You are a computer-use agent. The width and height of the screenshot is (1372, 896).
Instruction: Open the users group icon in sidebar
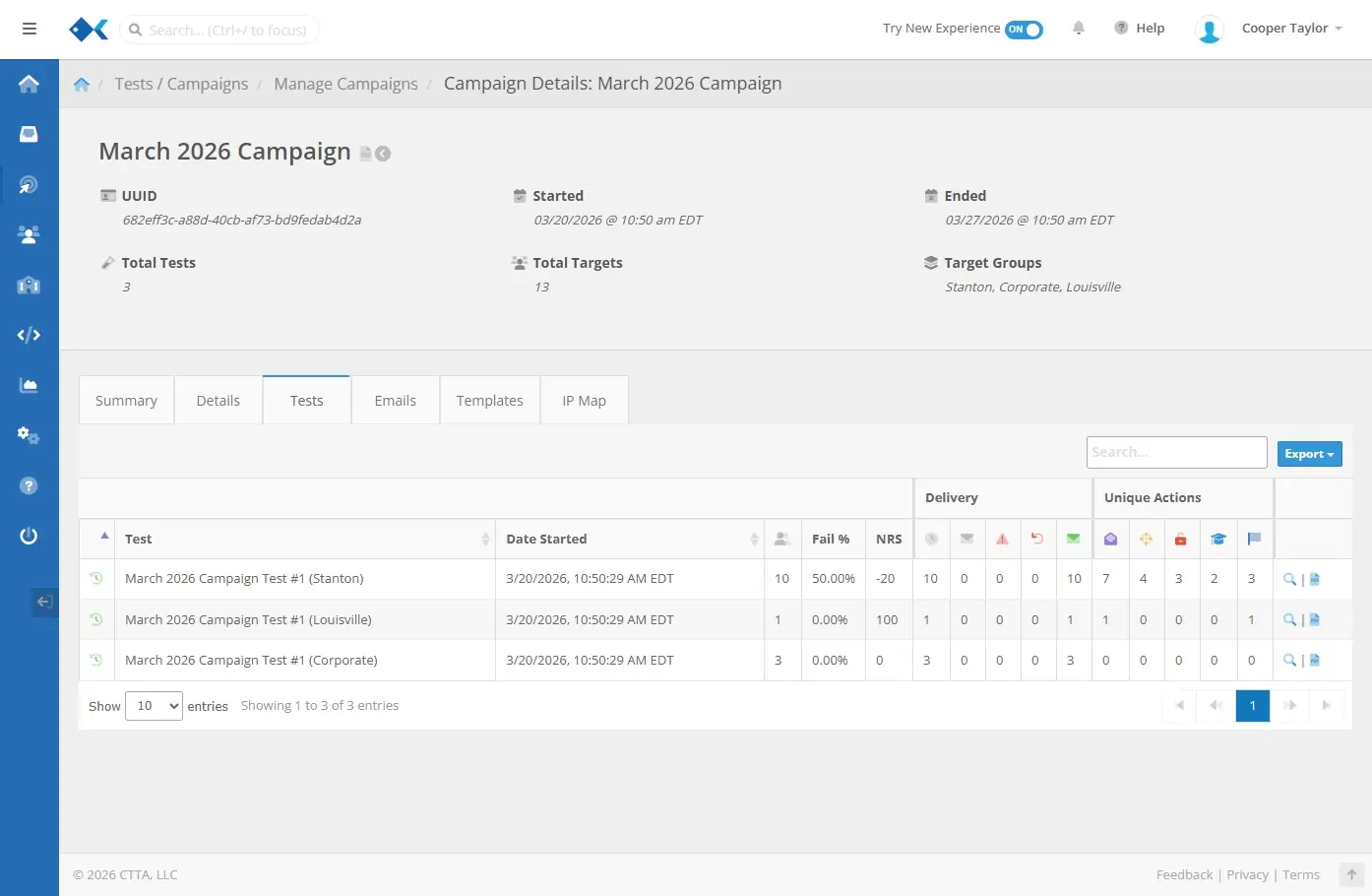[x=29, y=234]
